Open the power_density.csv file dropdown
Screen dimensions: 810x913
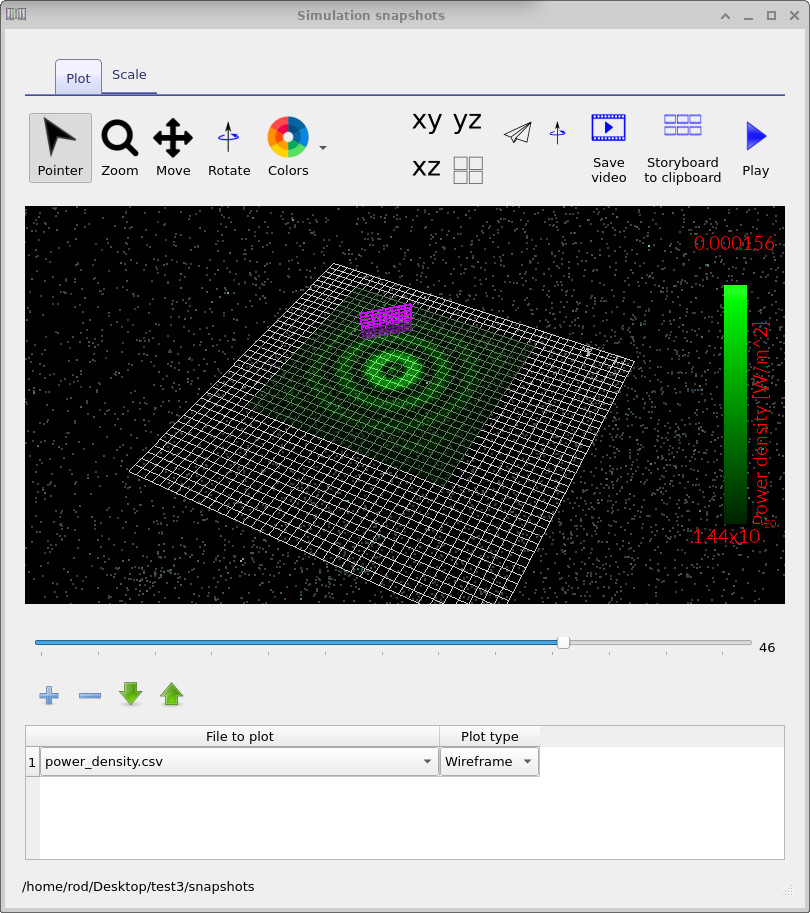tap(427, 761)
